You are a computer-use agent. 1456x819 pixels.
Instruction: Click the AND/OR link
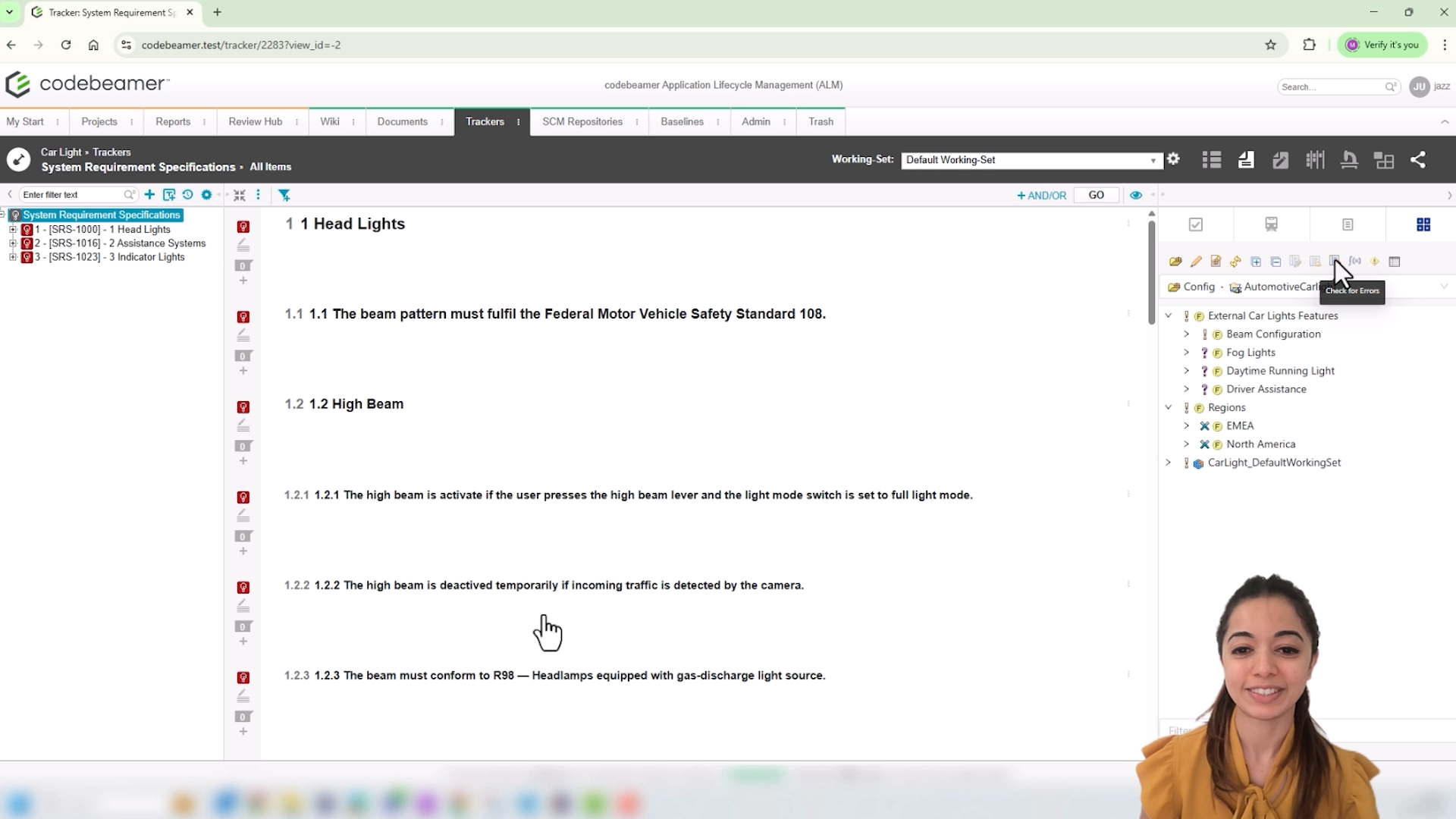(1042, 195)
